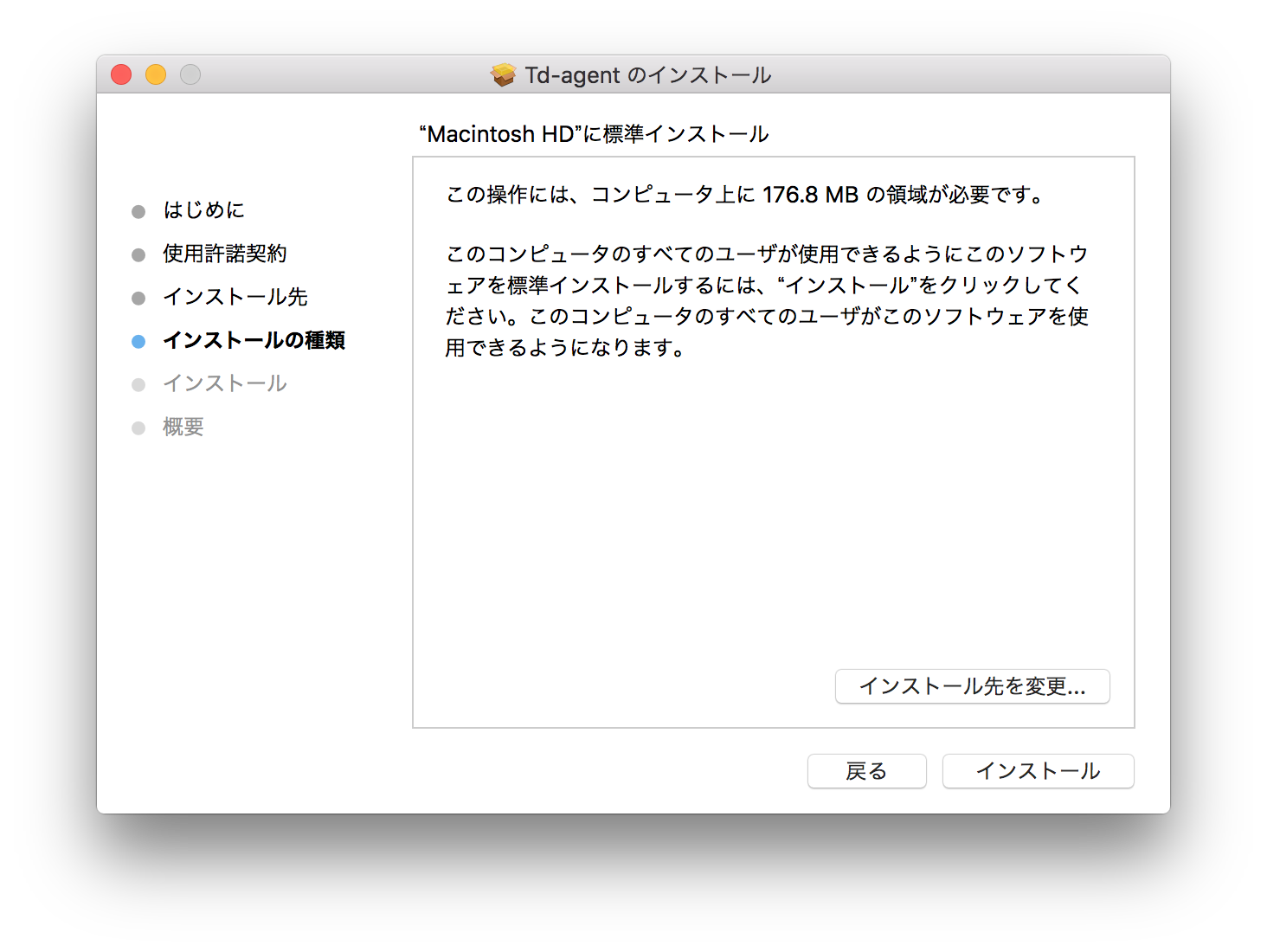Select the highlighted インストールの種類 step

254,340
